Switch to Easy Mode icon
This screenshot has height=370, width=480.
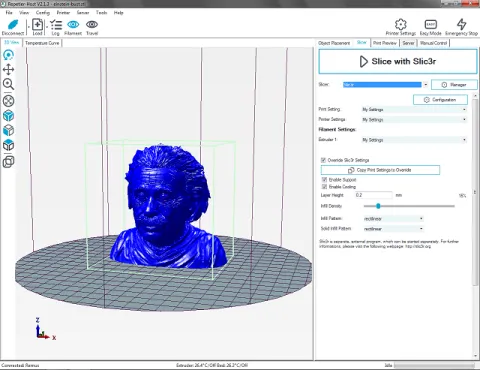tap(431, 24)
